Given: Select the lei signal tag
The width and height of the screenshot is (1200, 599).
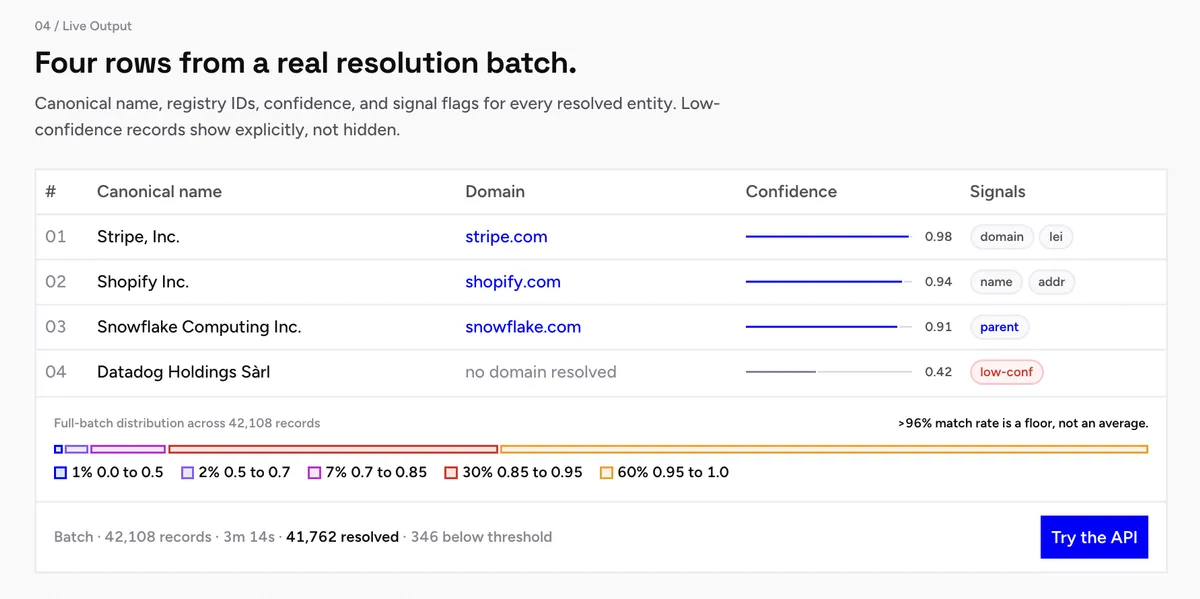Looking at the screenshot, I should click(1056, 237).
